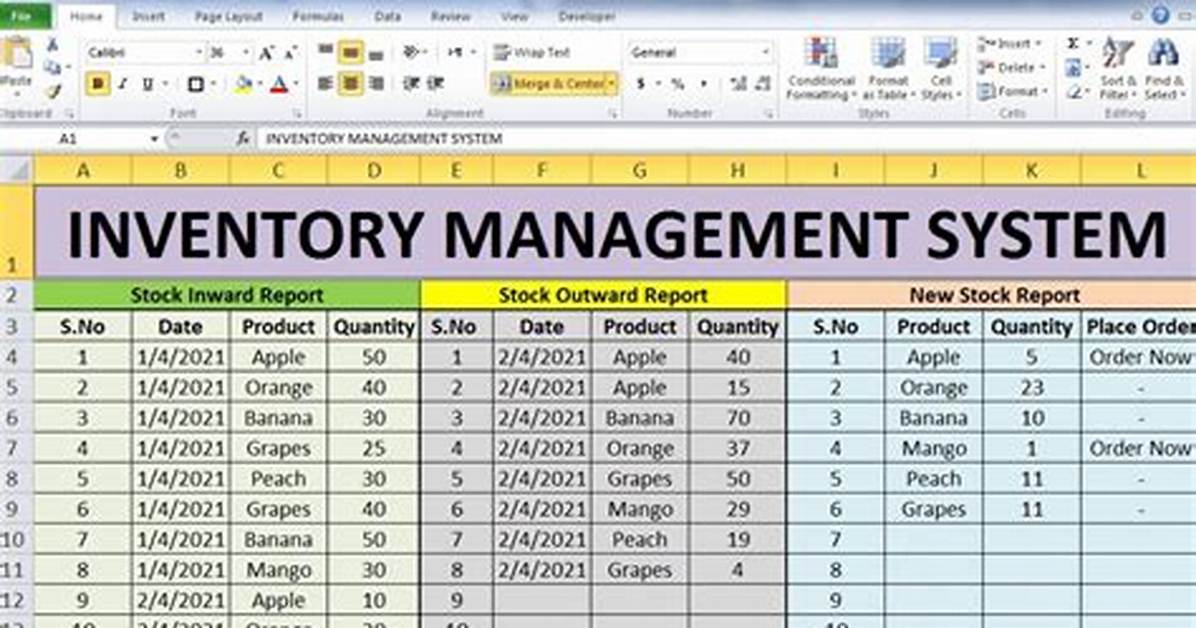Toggle Middle Align vertical alignment
Image resolution: width=1196 pixels, height=628 pixels.
(351, 52)
